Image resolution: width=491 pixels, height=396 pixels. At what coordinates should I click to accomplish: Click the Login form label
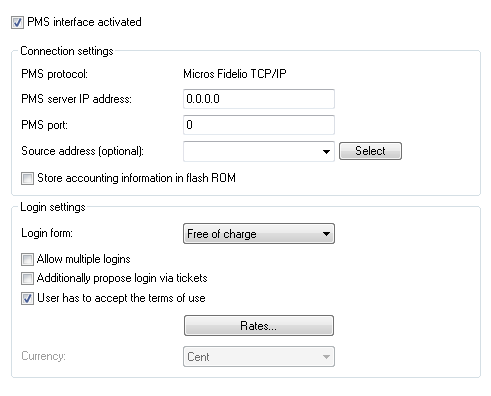tap(47, 233)
